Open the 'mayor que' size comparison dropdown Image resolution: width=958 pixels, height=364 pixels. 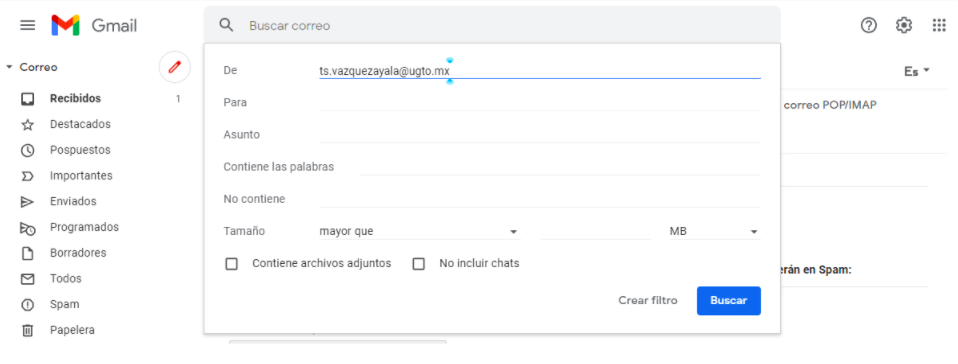pyautogui.click(x=419, y=231)
